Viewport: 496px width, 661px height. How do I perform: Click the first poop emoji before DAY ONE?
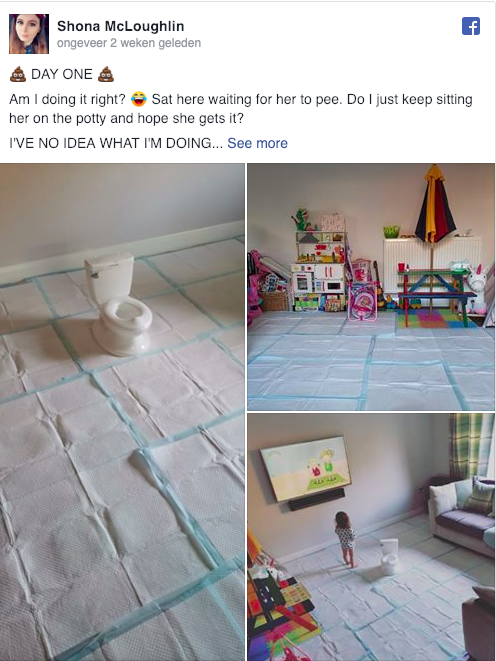[x=18, y=74]
